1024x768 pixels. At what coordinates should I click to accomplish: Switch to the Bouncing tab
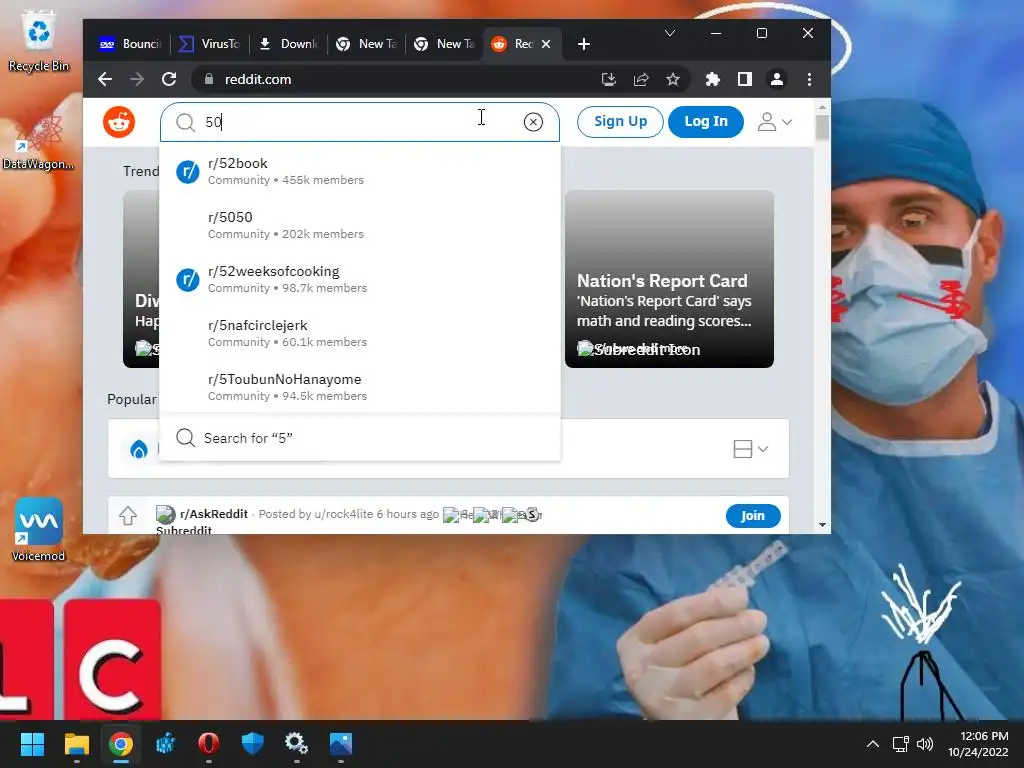pyautogui.click(x=131, y=44)
